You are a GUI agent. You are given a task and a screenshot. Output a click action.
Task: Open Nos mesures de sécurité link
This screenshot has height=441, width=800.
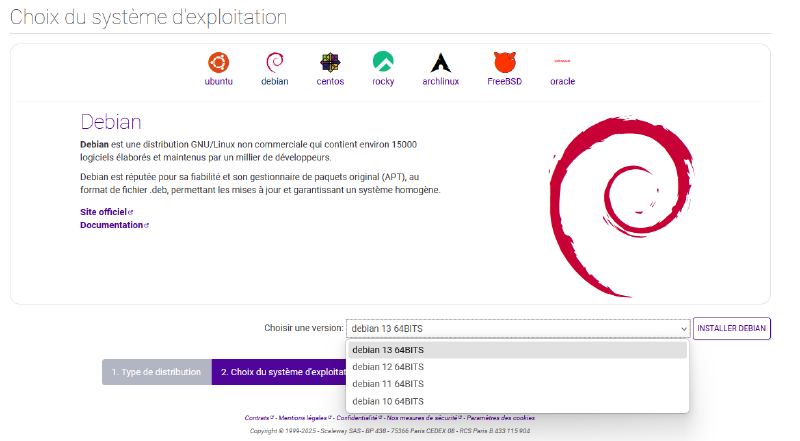pyautogui.click(x=423, y=418)
